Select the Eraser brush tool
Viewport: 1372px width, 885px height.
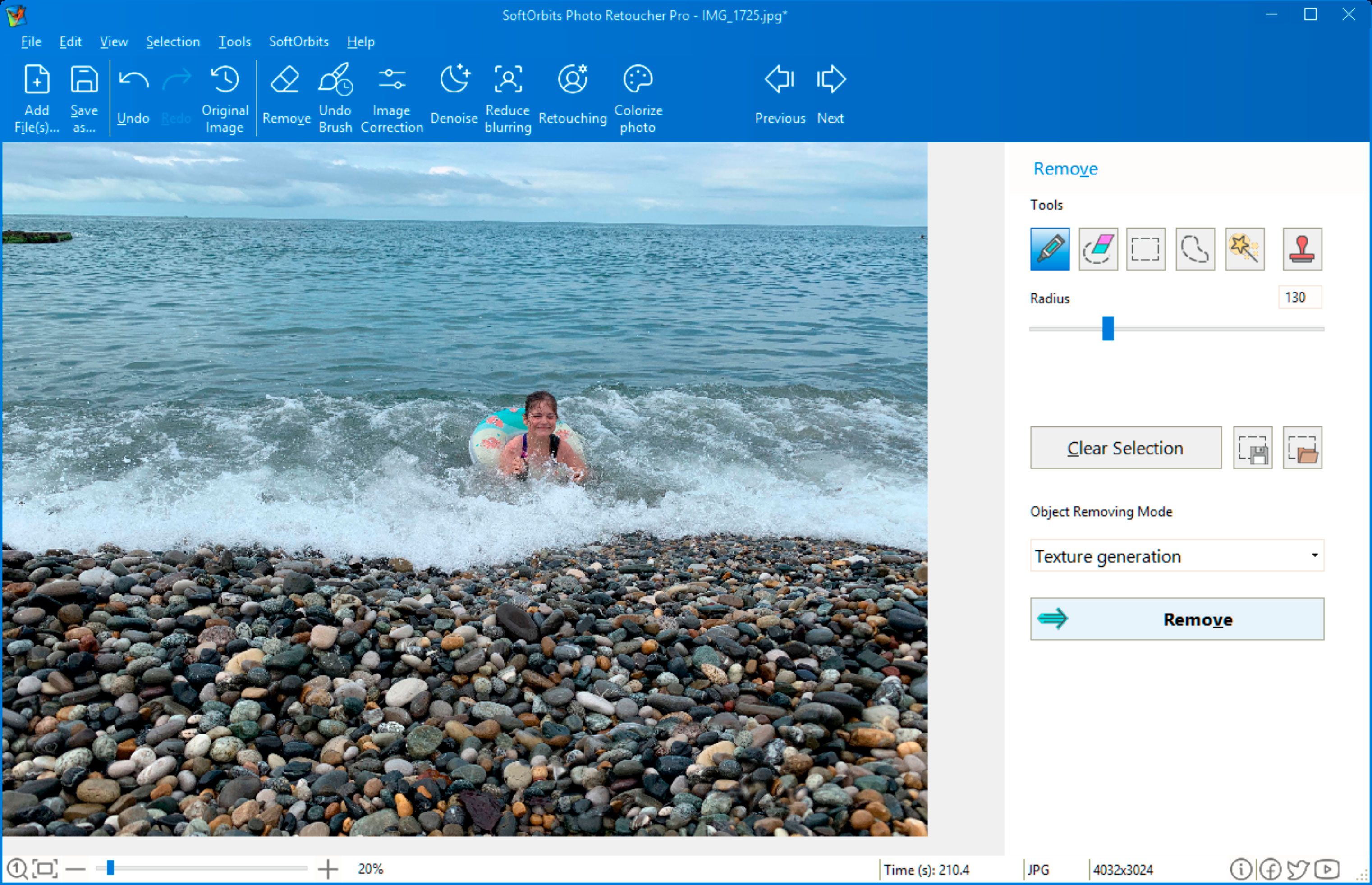[x=1097, y=248]
